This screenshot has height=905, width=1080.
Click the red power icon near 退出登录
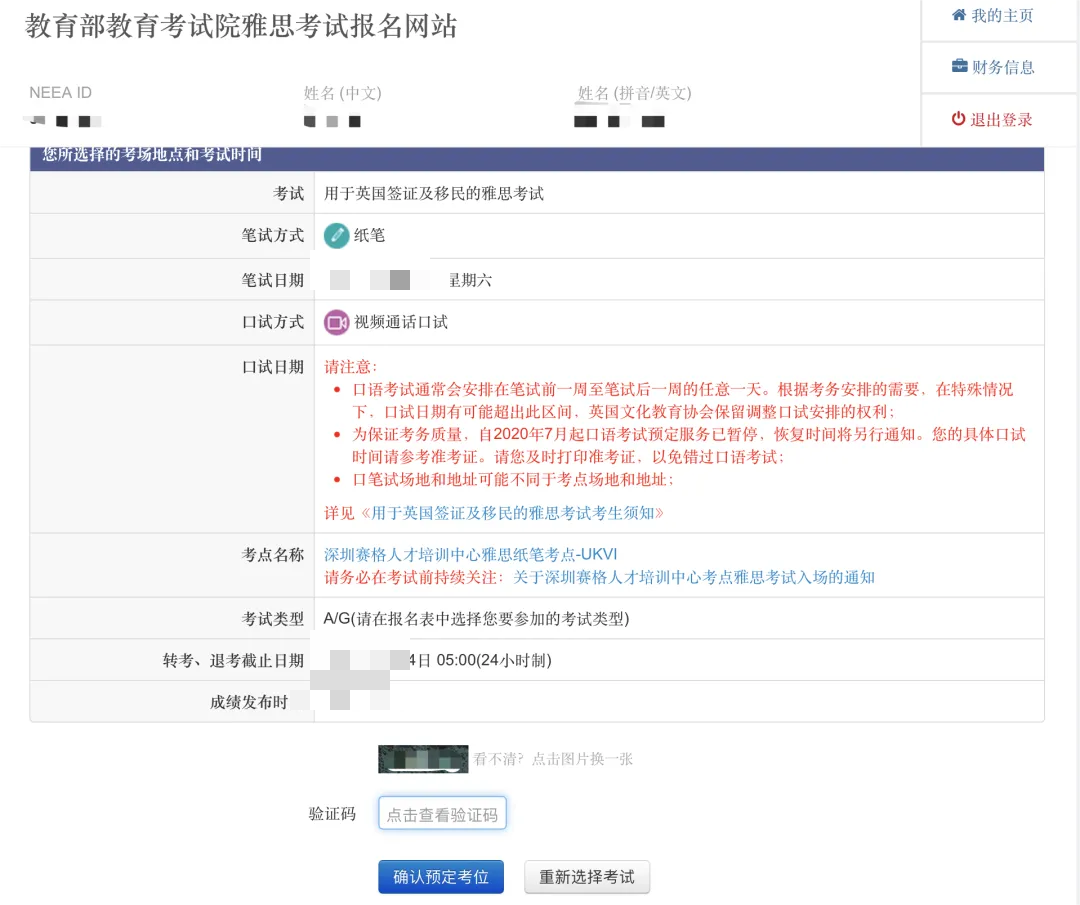pyautogui.click(x=960, y=120)
